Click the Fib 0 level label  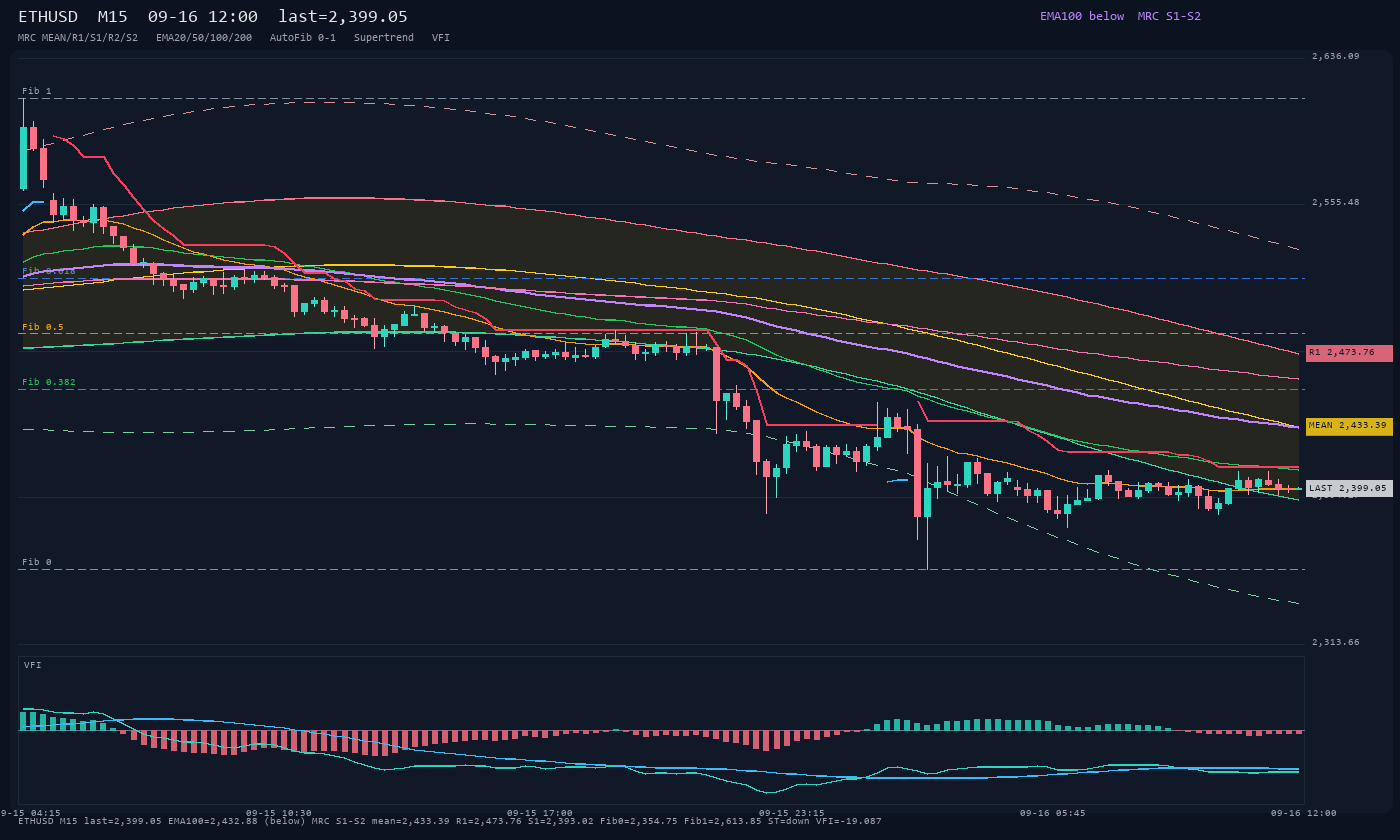pyautogui.click(x=37, y=562)
